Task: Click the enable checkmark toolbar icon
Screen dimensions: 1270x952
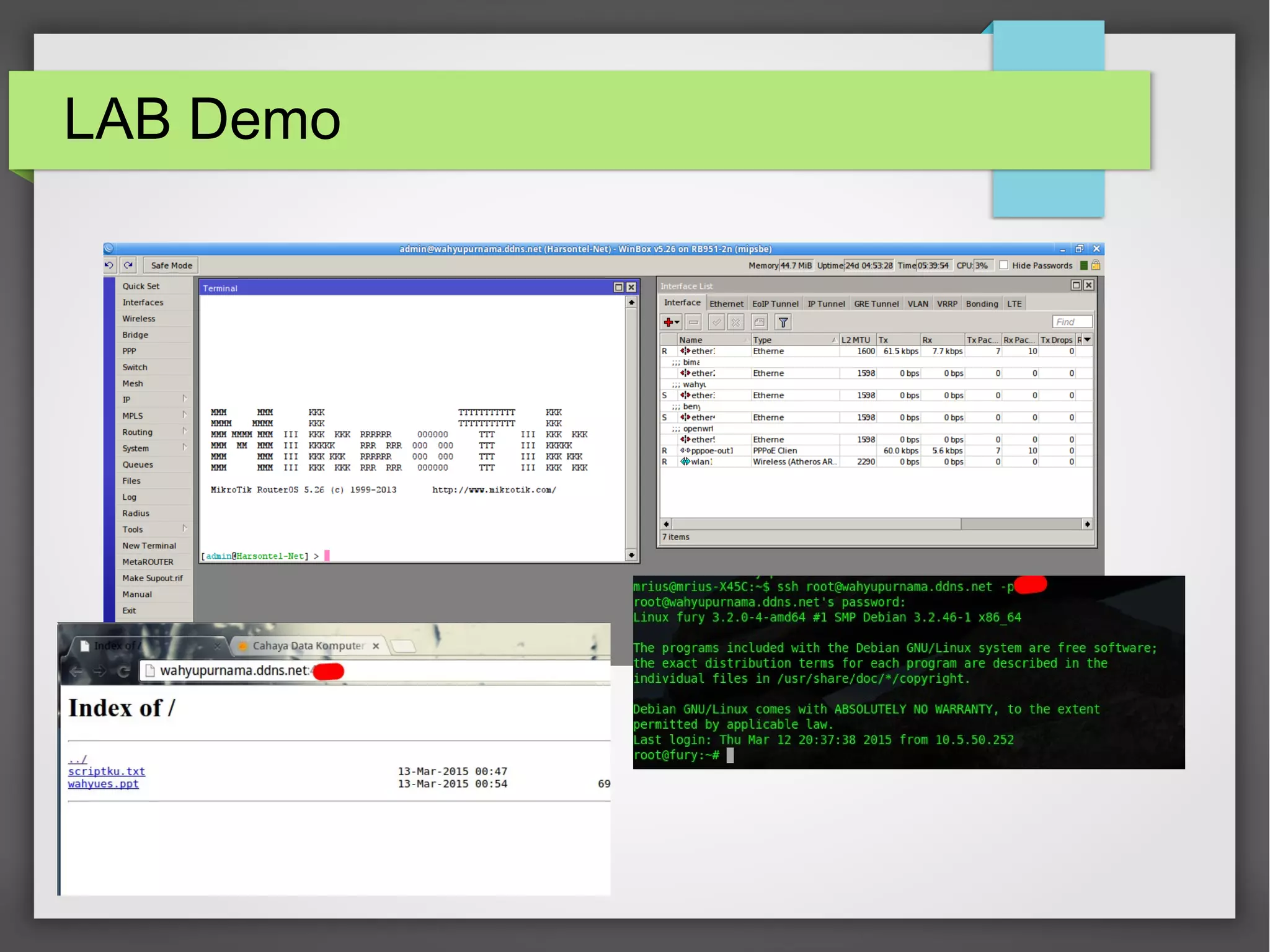Action: (x=716, y=322)
